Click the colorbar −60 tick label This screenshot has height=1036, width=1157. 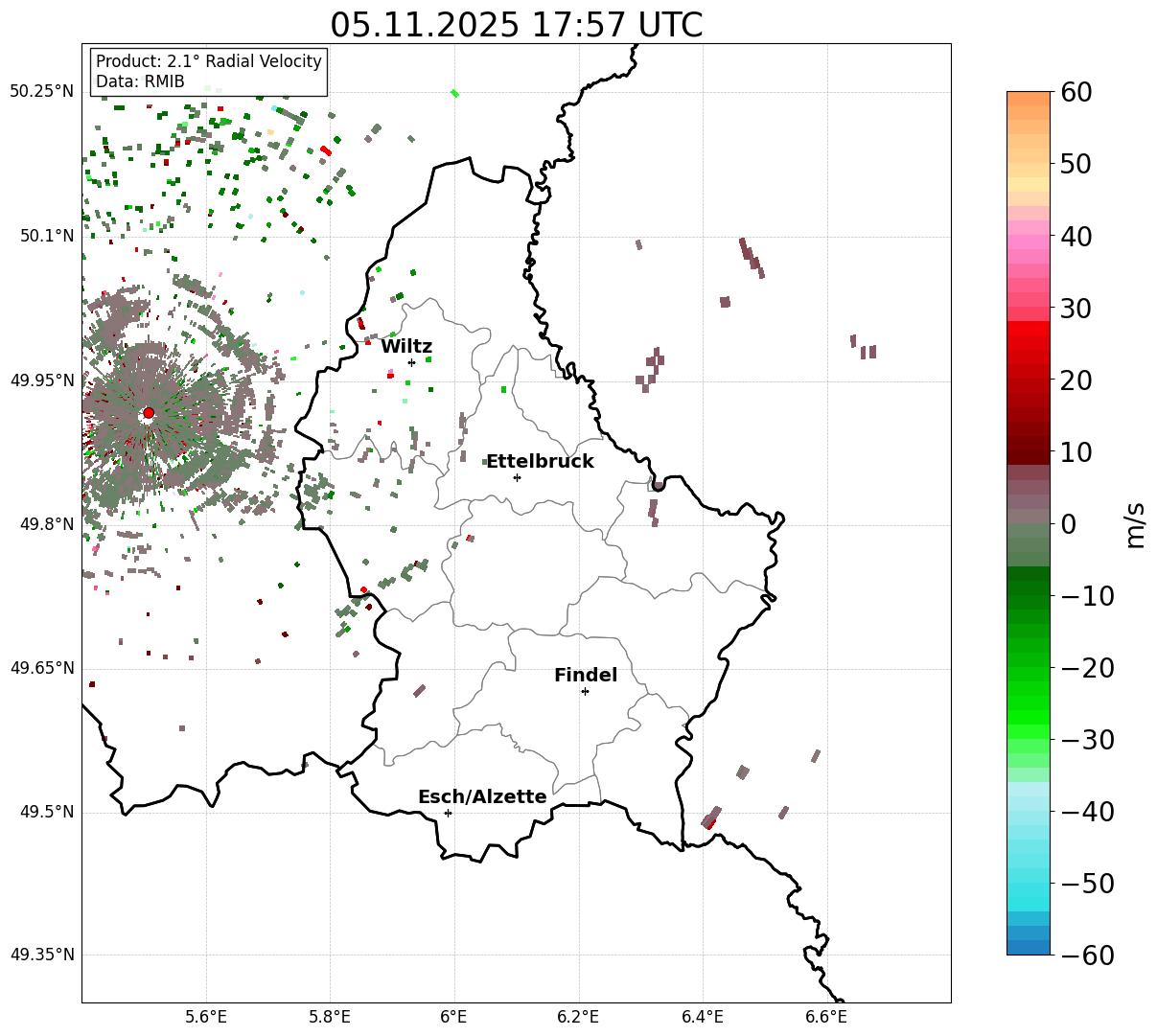[x=1087, y=955]
